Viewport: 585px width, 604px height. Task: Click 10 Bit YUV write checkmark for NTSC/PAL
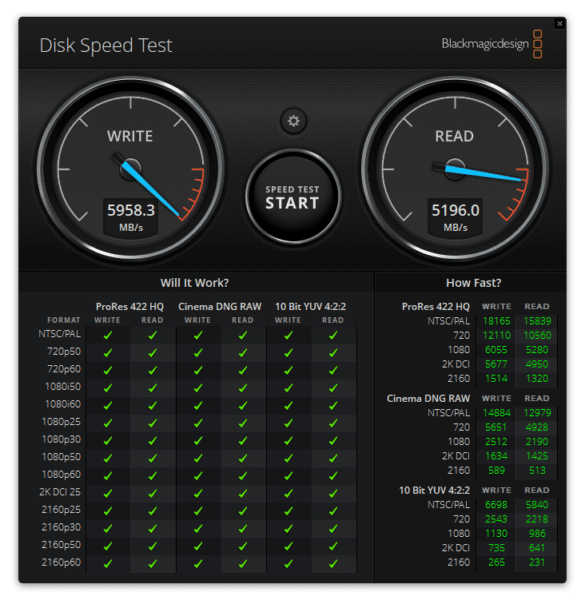288,335
